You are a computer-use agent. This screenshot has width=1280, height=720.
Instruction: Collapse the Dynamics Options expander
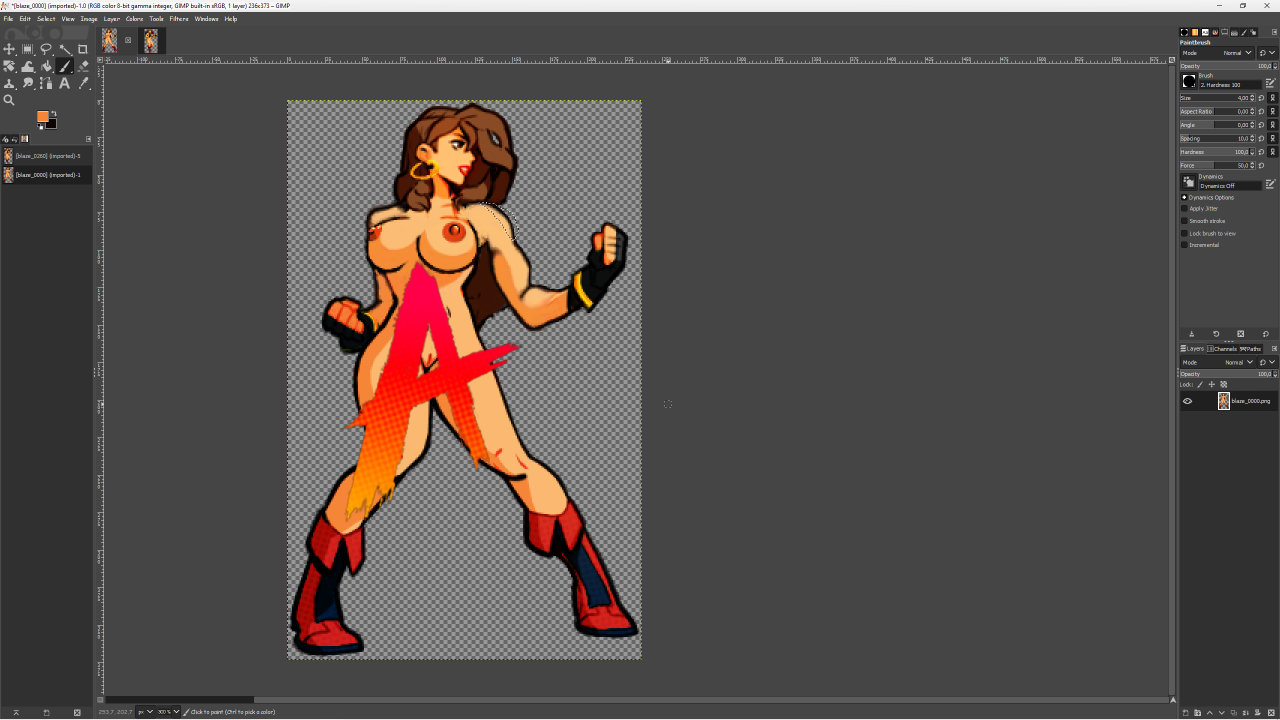click(x=1184, y=197)
